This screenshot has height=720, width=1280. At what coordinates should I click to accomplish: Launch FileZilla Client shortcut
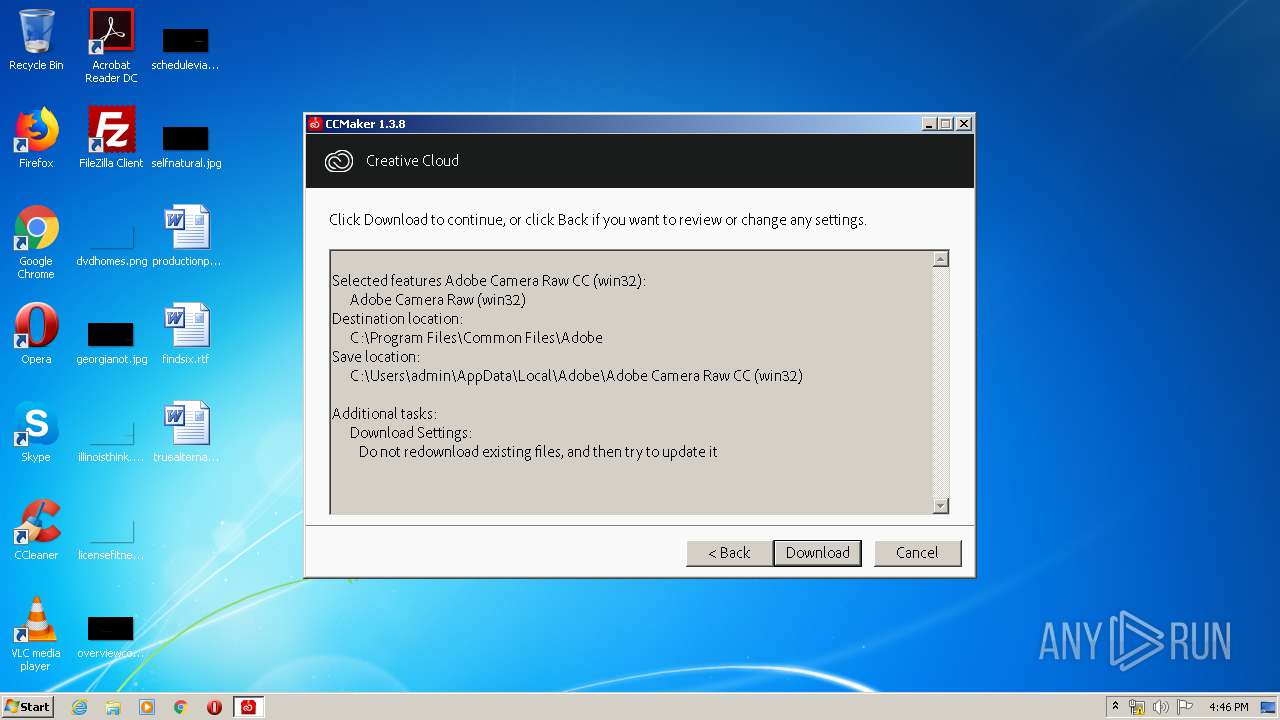[x=111, y=139]
